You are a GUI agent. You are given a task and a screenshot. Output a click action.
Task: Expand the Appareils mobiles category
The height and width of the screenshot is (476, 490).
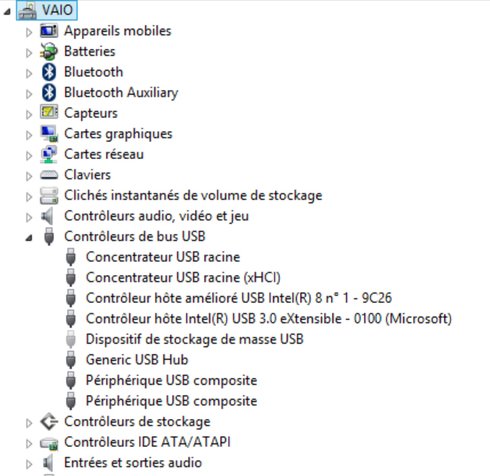point(29,32)
